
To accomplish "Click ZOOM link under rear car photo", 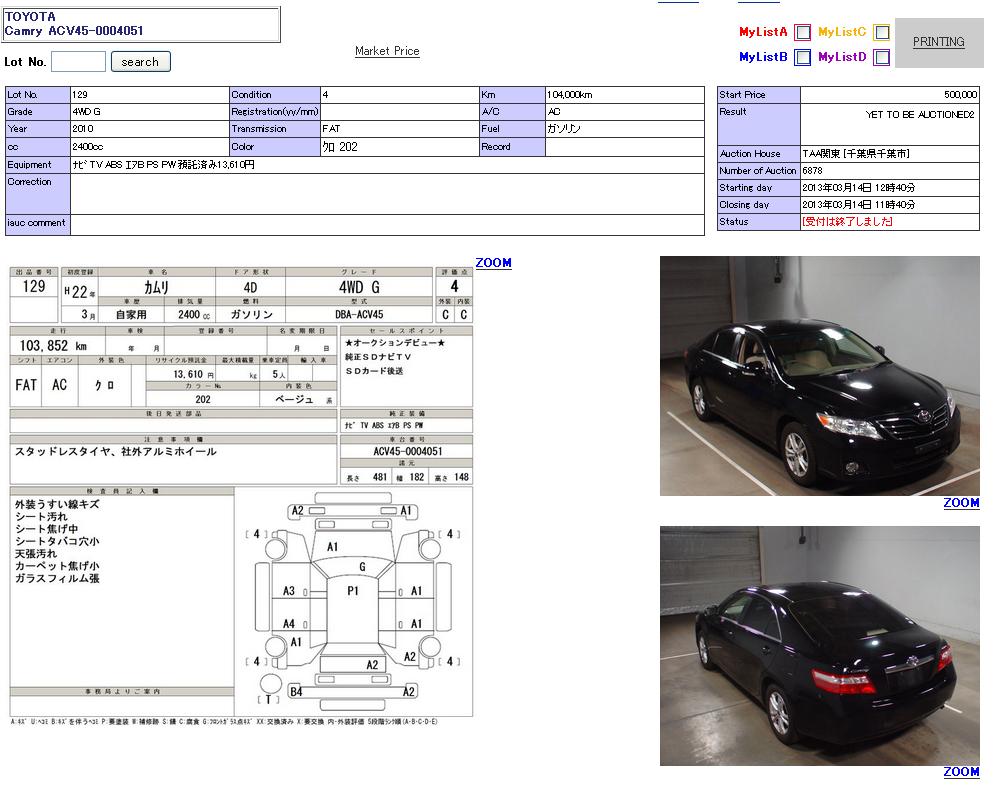I will coord(961,772).
